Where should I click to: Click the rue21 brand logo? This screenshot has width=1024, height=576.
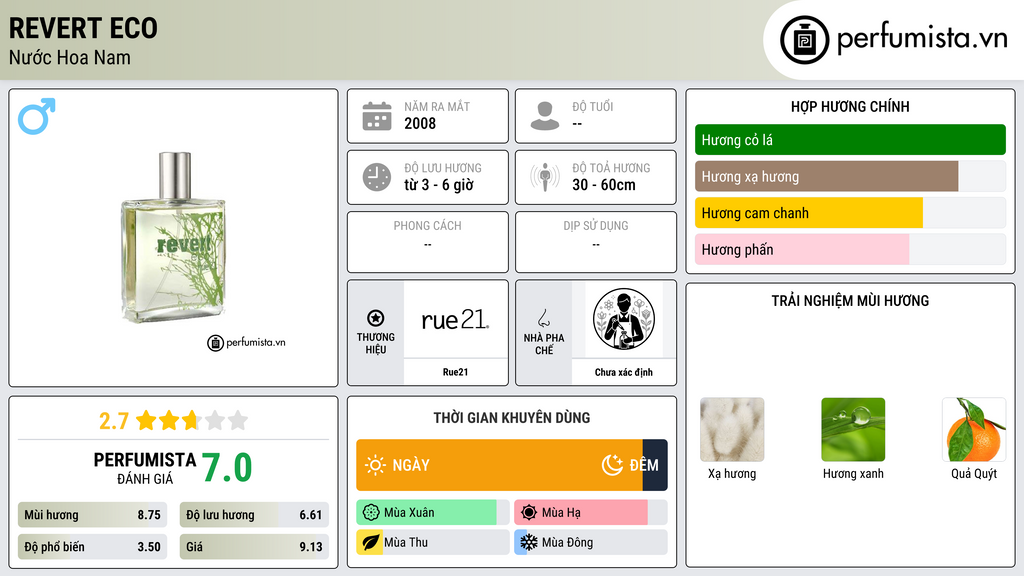[455, 319]
